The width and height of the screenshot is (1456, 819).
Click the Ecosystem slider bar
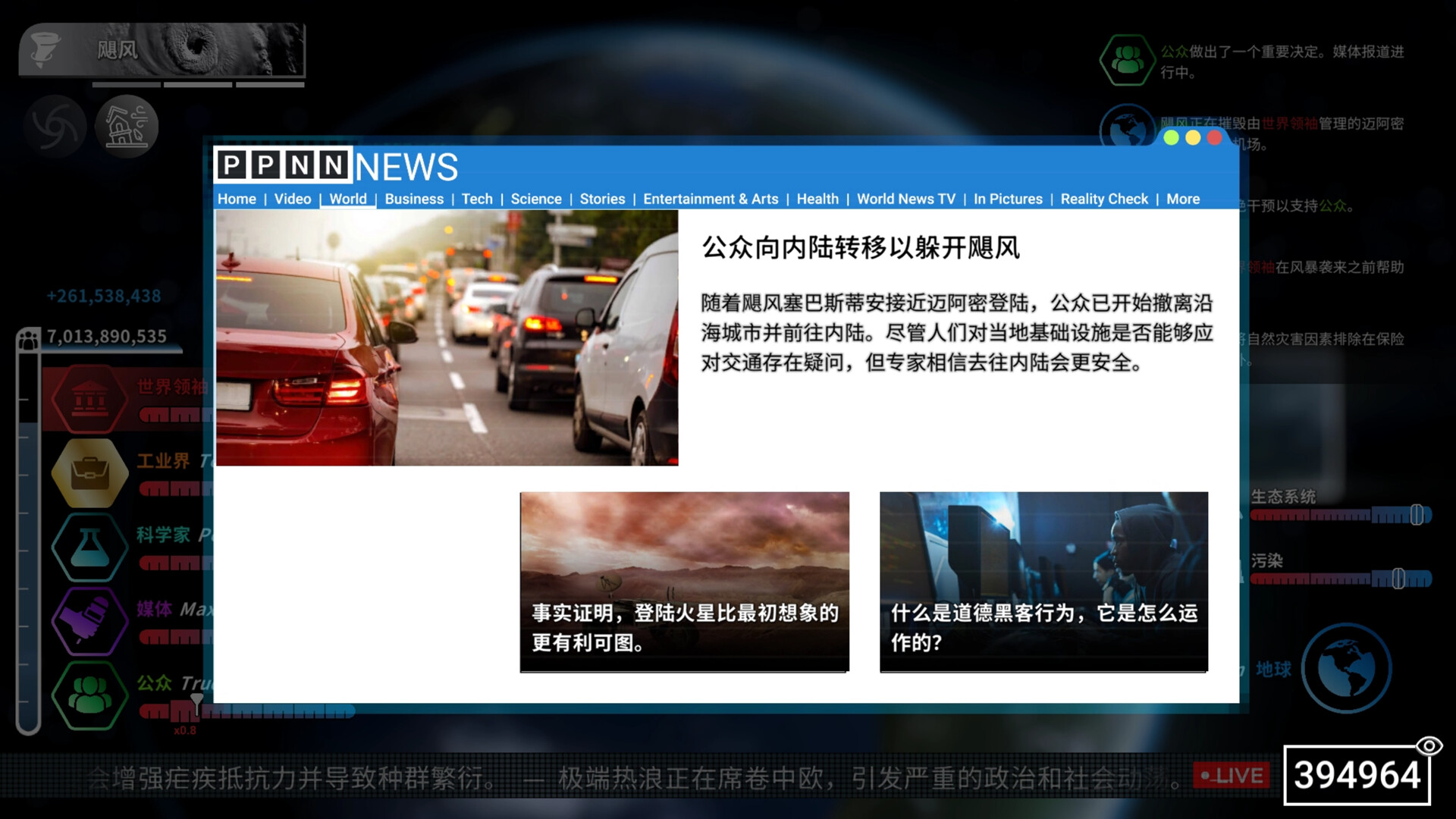pos(1340,516)
